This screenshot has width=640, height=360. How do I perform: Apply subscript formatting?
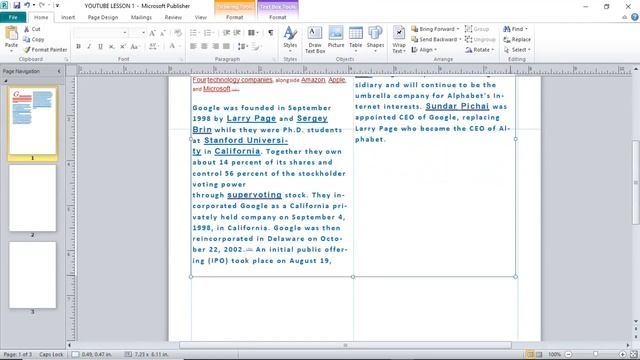point(111,47)
